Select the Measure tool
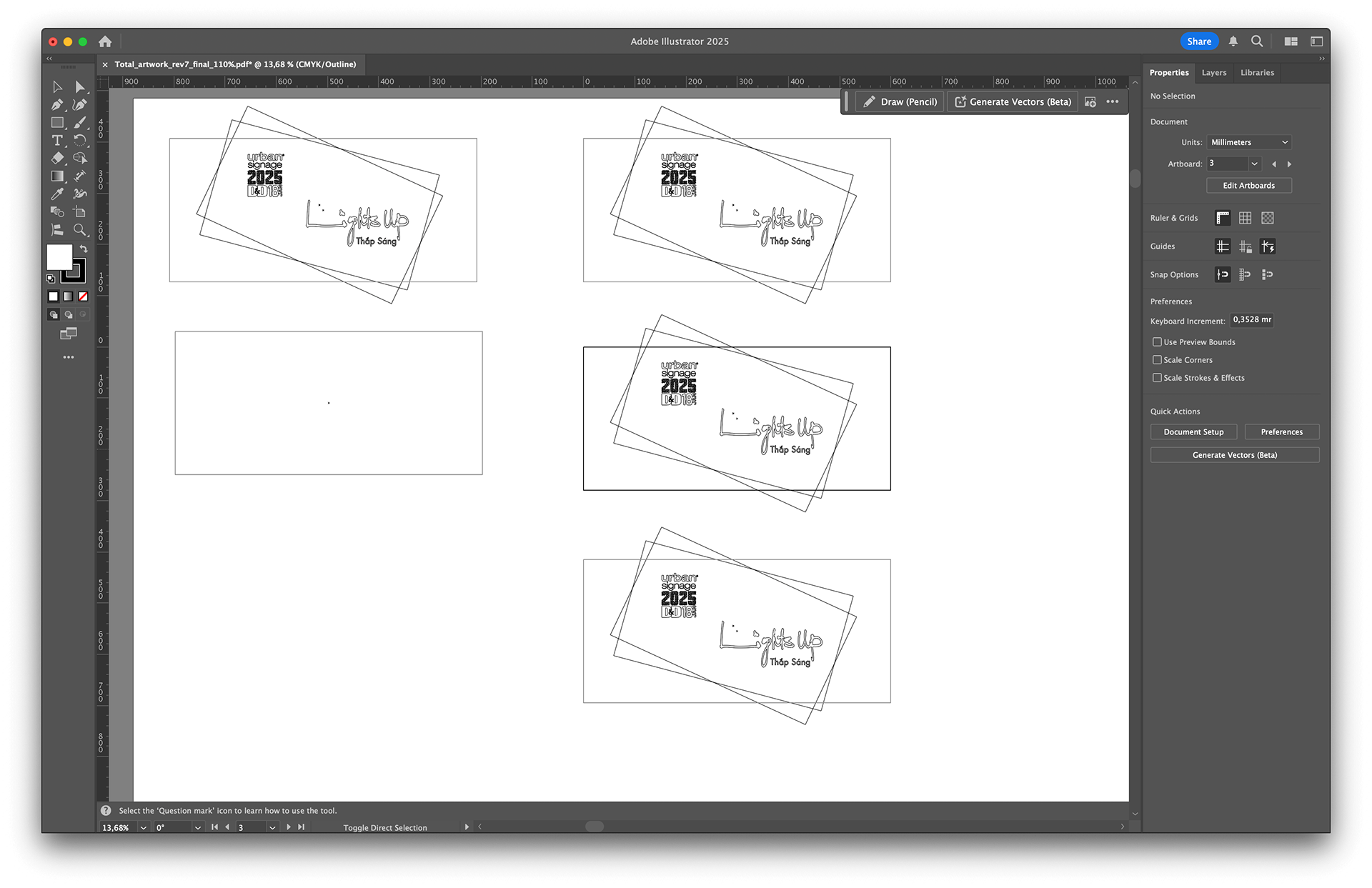The image size is (1372, 888). coord(80,176)
